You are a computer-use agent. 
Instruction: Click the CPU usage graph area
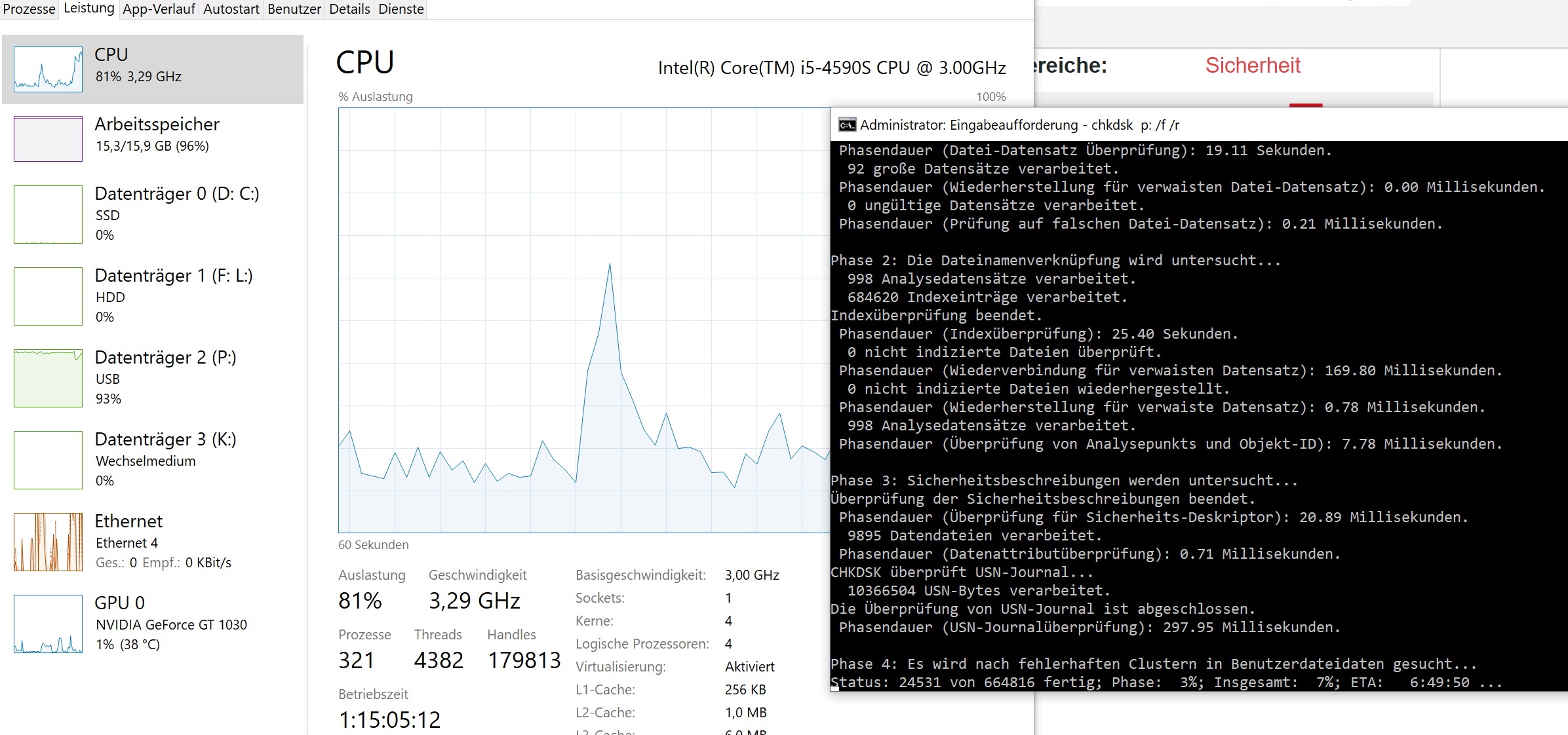tap(583, 320)
